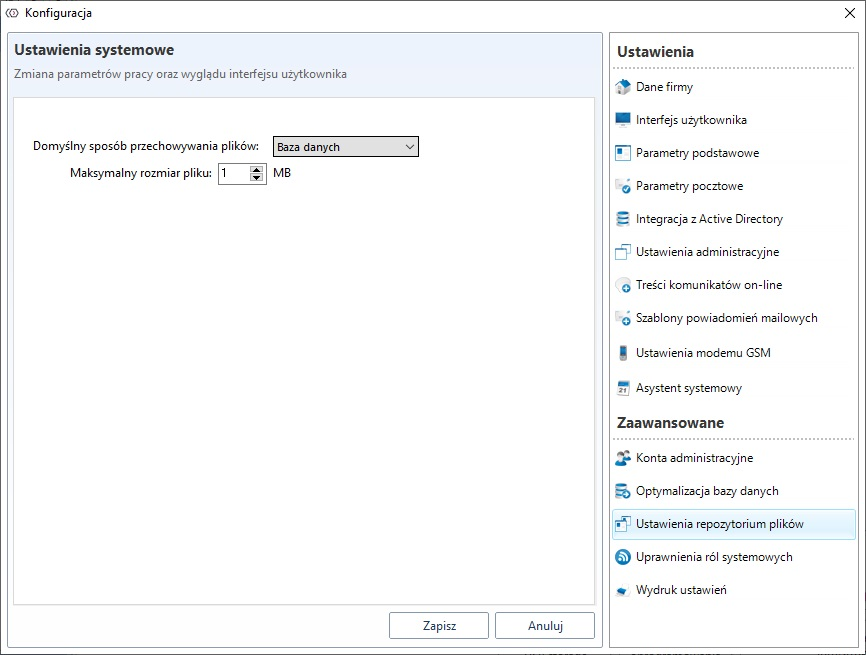866x655 pixels.
Task: Click the Parametry pocztowe envelope icon
Action: [623, 186]
